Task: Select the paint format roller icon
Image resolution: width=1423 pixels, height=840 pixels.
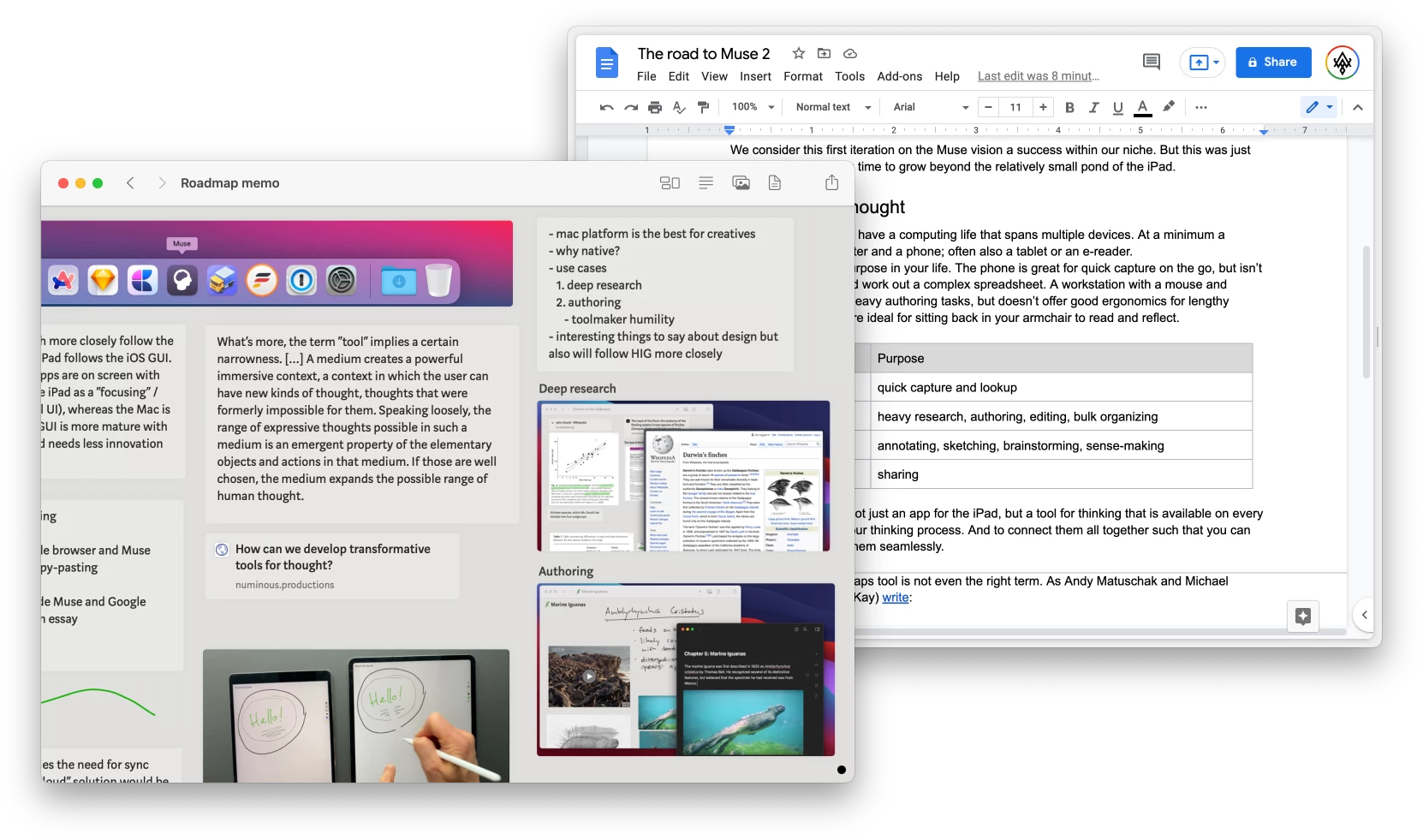Action: click(703, 107)
